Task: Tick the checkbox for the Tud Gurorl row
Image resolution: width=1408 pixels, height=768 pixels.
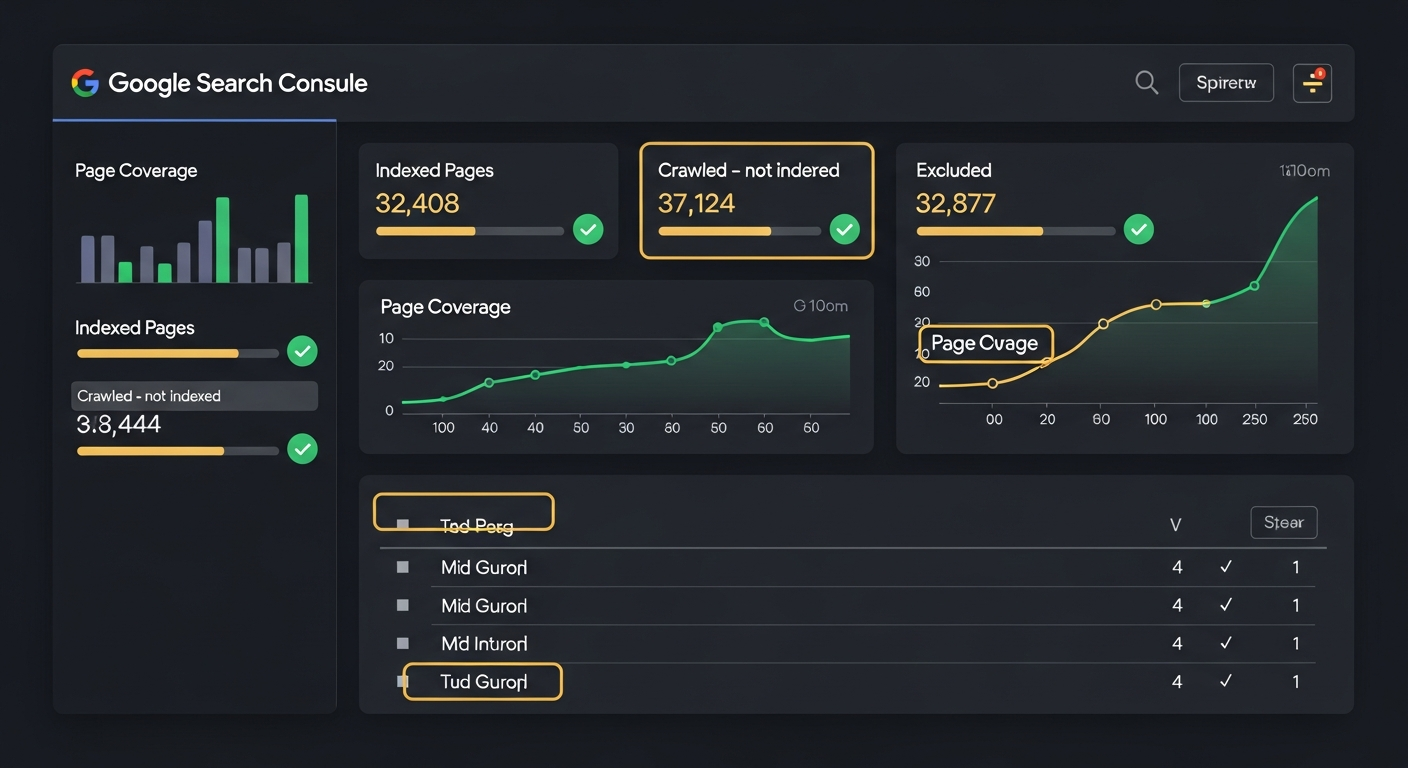Action: tap(403, 681)
